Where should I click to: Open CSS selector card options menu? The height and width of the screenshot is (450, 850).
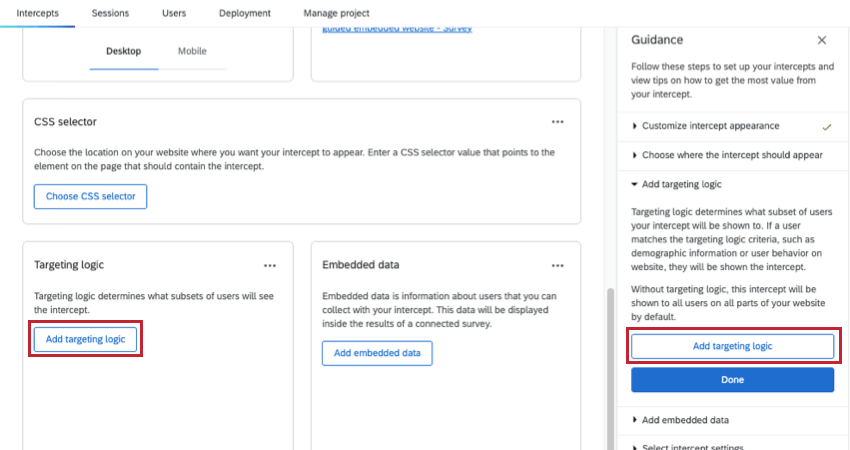tap(558, 122)
